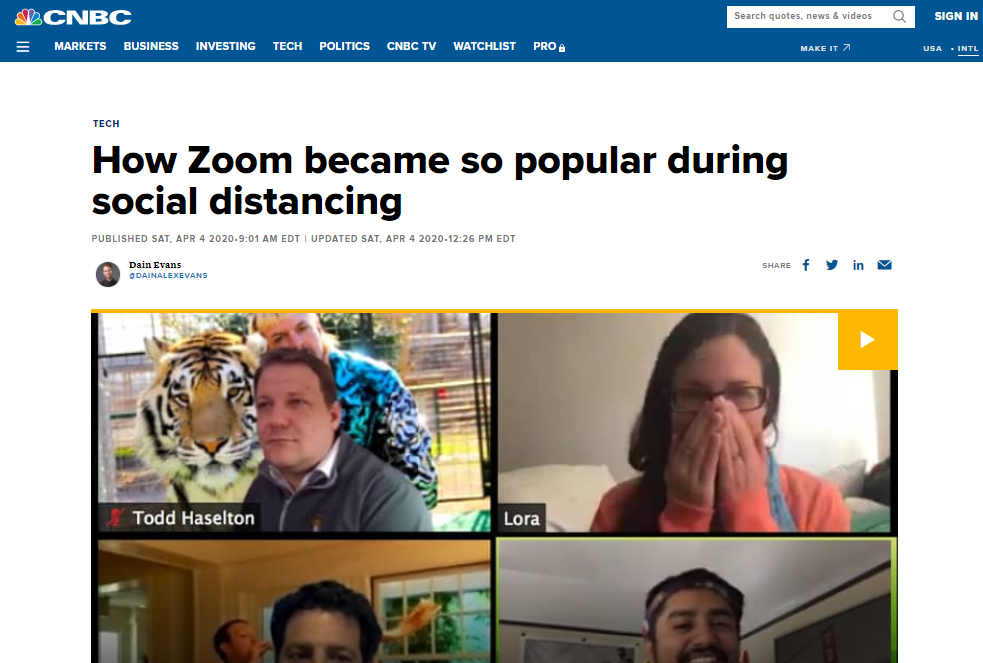Share article on Twitter
The height and width of the screenshot is (663, 983).
[832, 265]
